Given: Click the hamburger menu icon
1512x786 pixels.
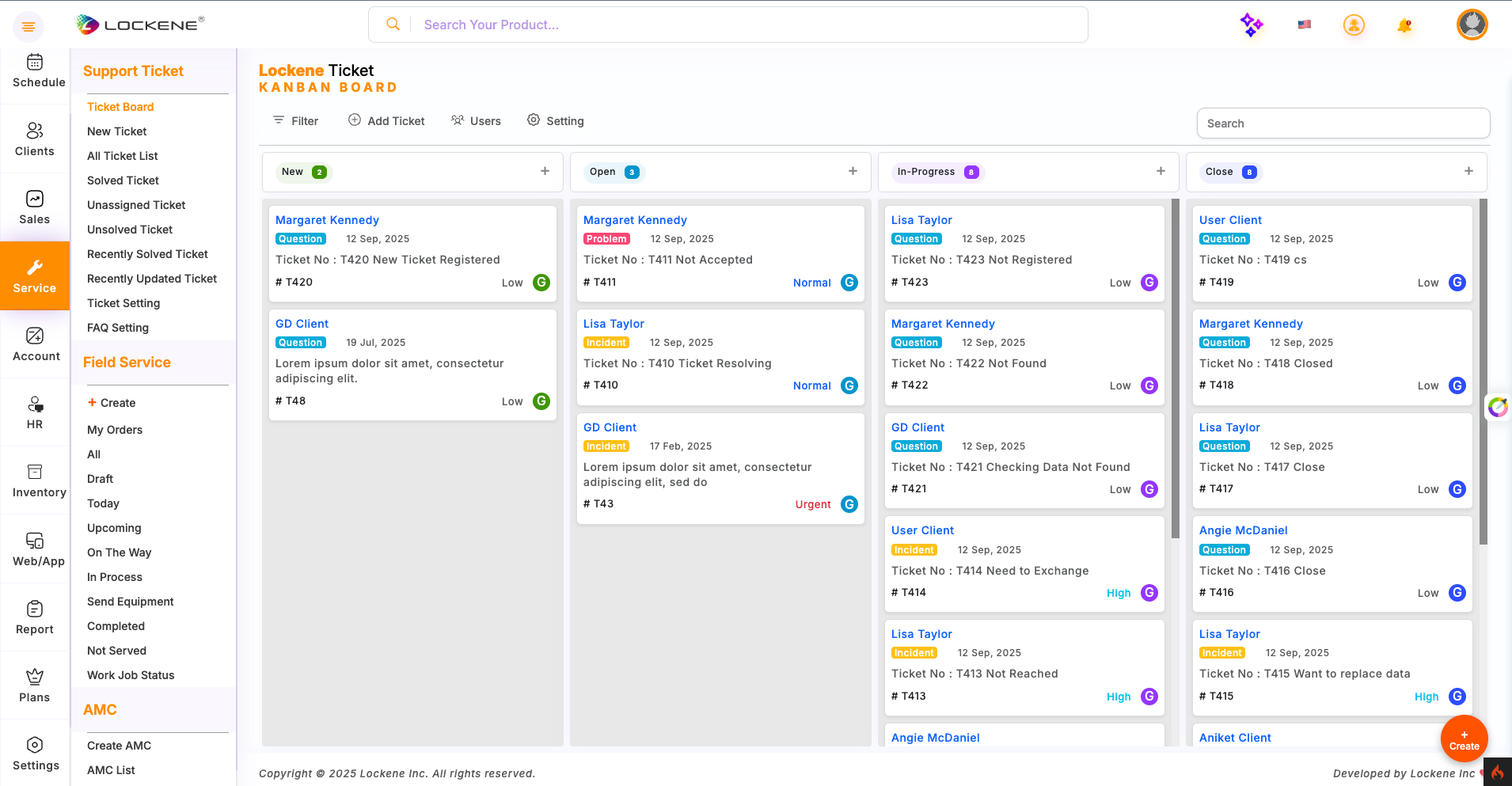Looking at the screenshot, I should click(x=28, y=27).
